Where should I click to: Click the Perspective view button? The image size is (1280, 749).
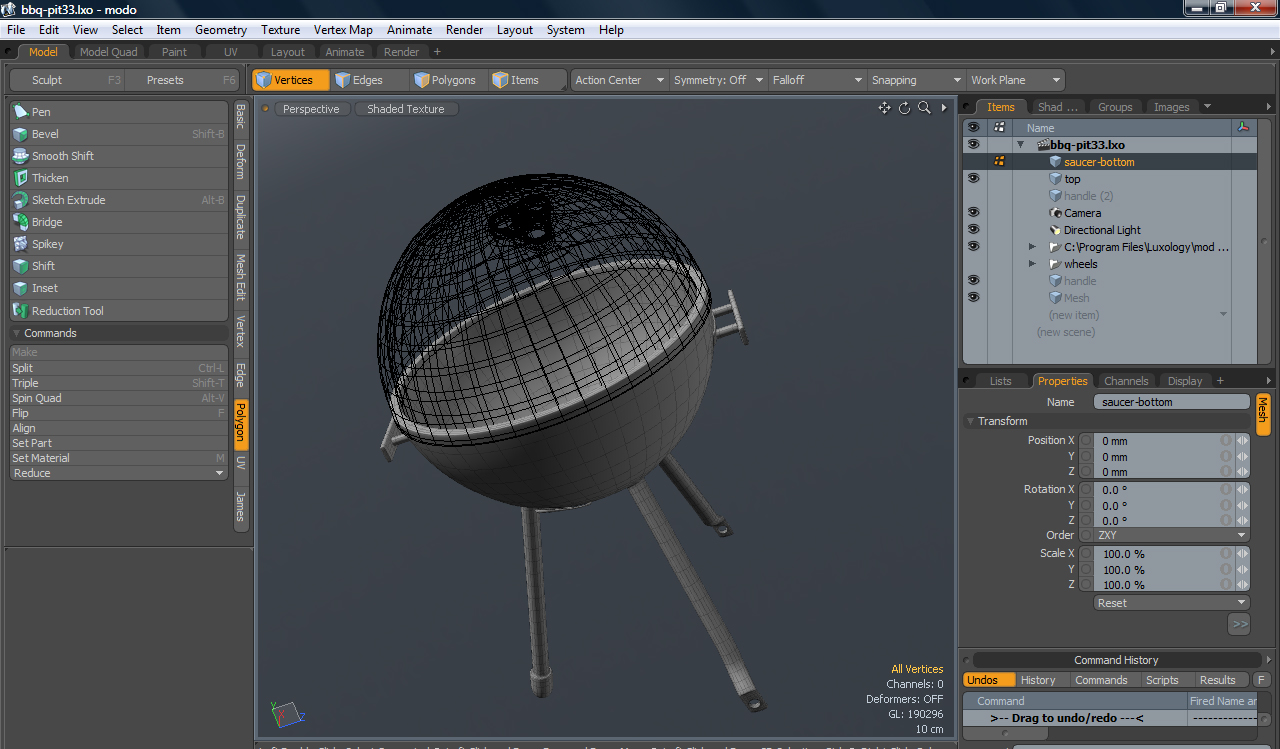pos(311,109)
